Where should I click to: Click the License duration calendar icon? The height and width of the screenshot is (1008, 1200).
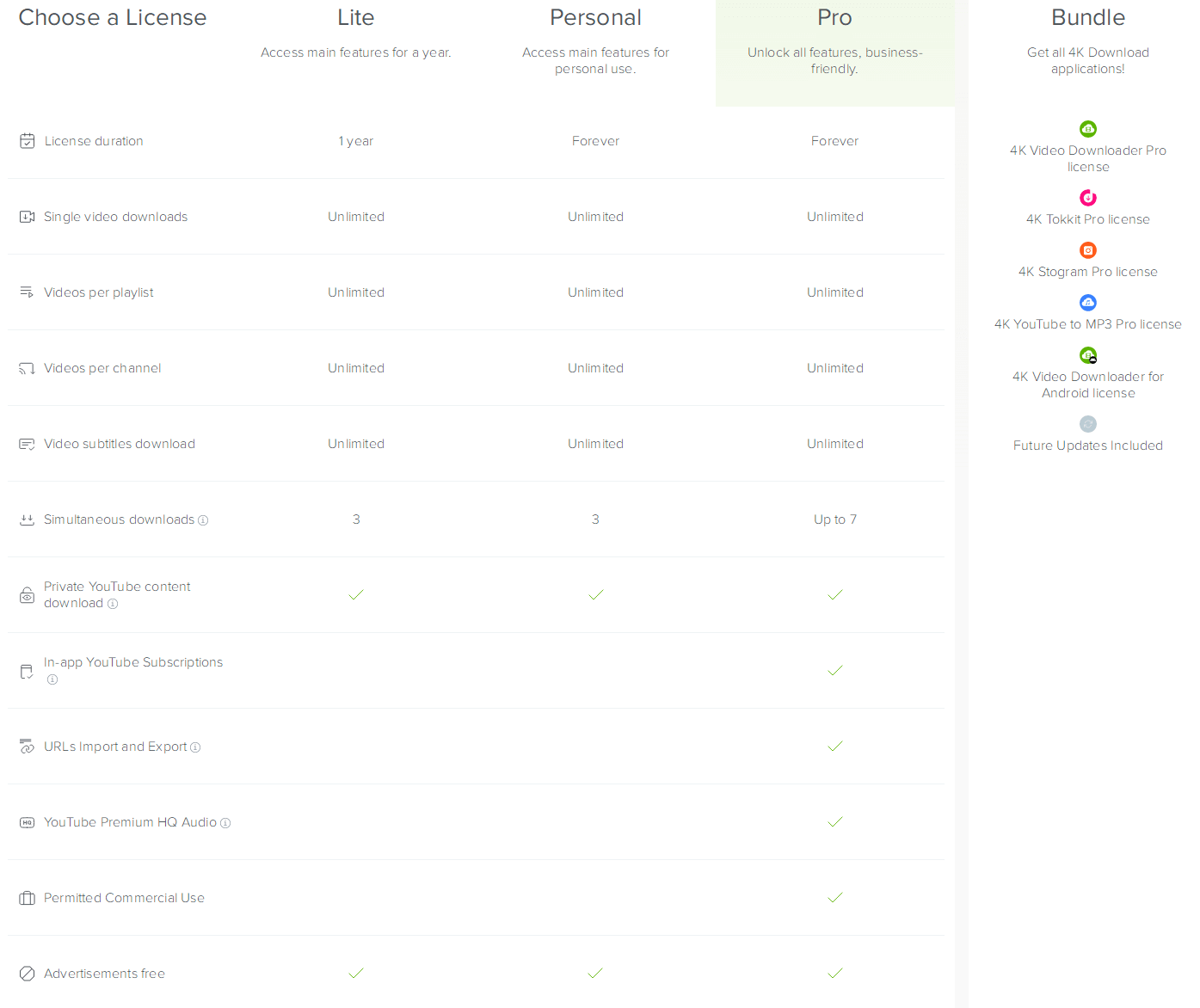point(28,141)
